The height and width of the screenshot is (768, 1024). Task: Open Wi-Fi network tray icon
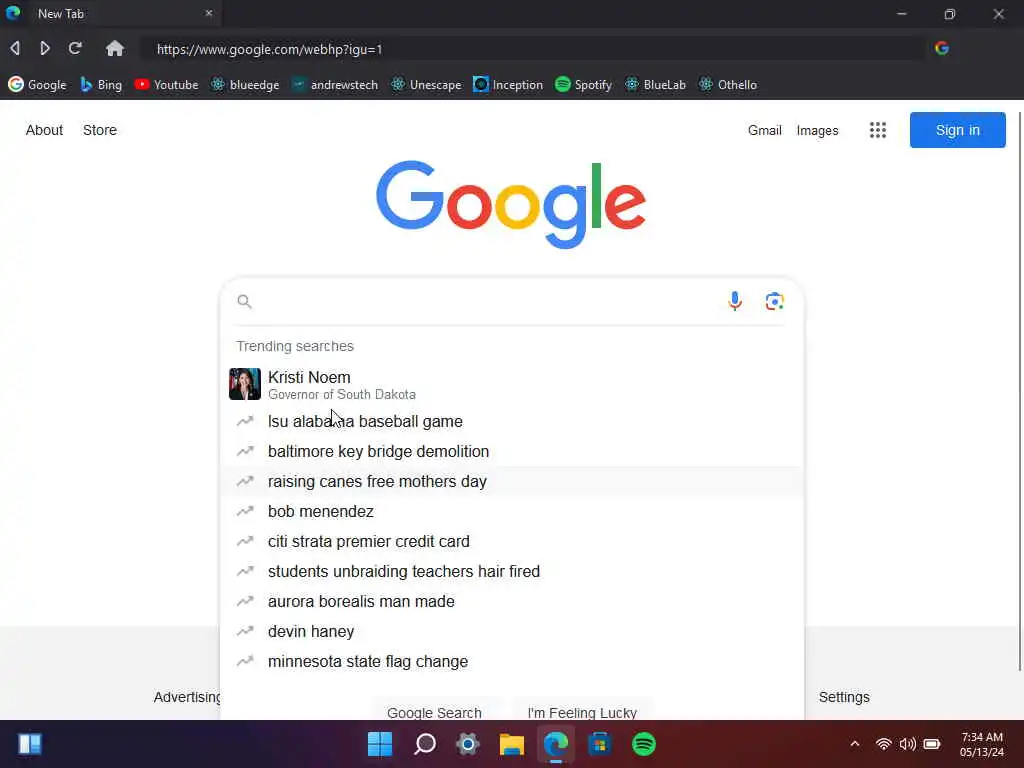tap(883, 744)
